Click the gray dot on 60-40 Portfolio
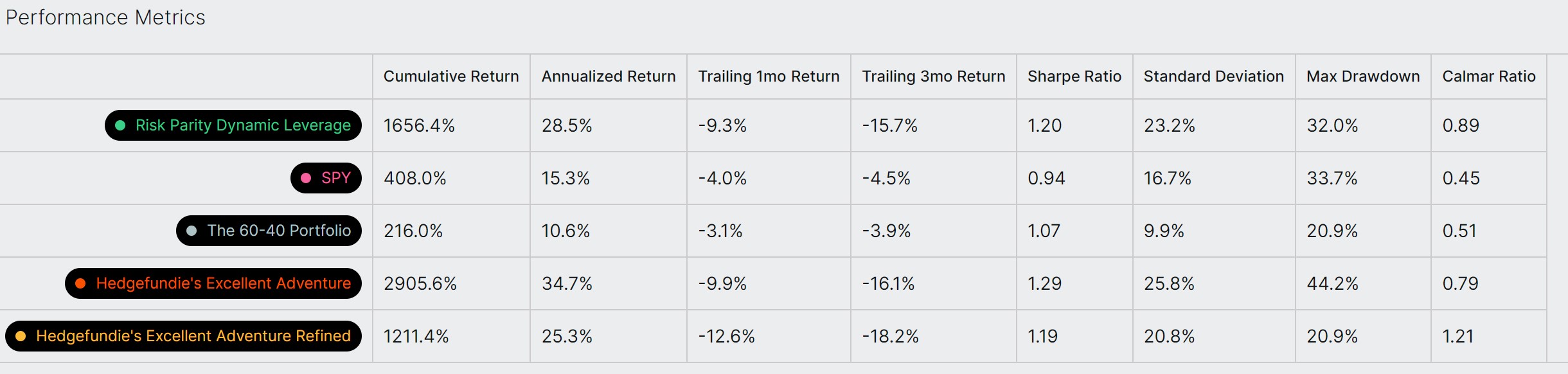 click(x=192, y=231)
